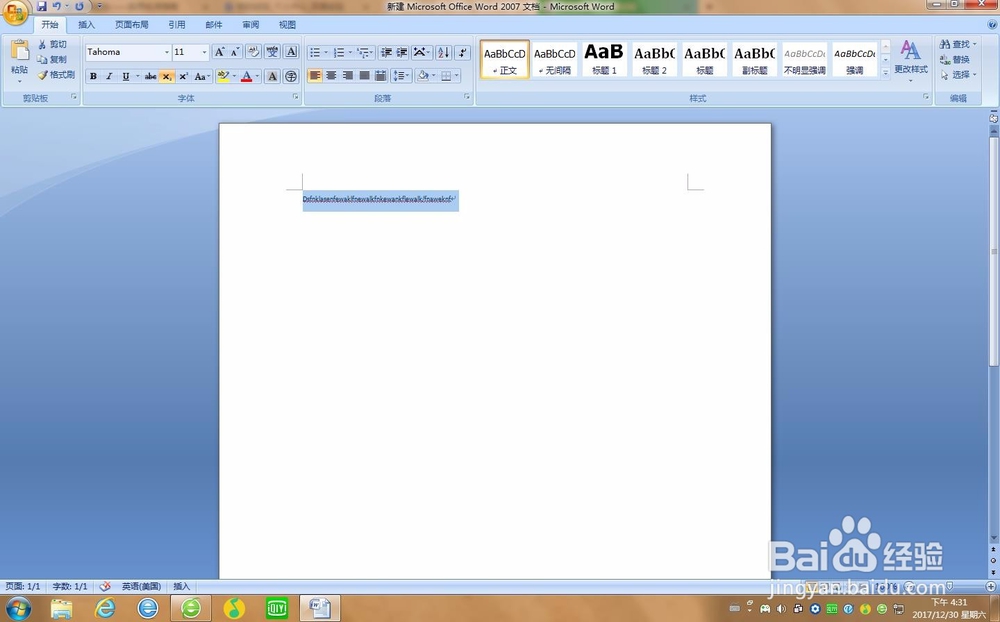Switch to the 页面布局 tab
The height and width of the screenshot is (622, 1000).
pos(131,25)
